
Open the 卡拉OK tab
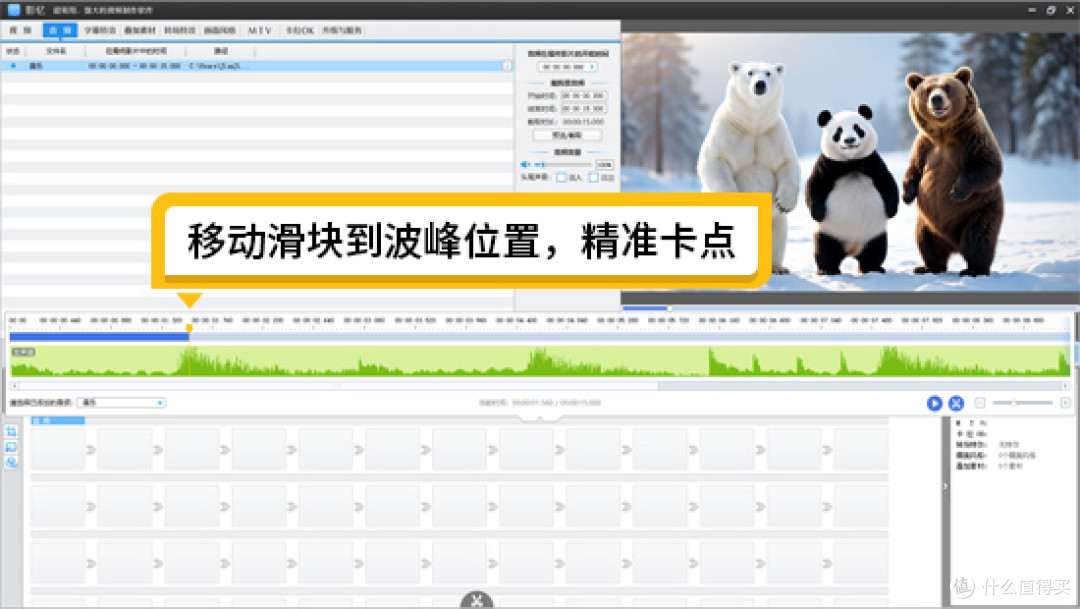(300, 30)
